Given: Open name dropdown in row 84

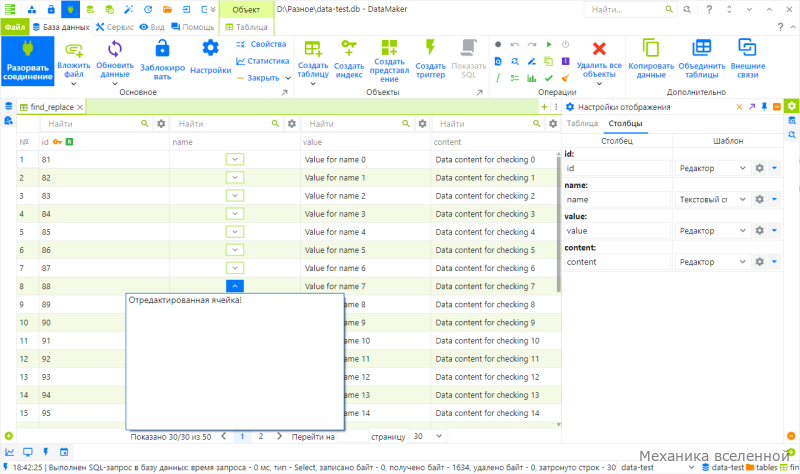Looking at the screenshot, I should click(235, 214).
